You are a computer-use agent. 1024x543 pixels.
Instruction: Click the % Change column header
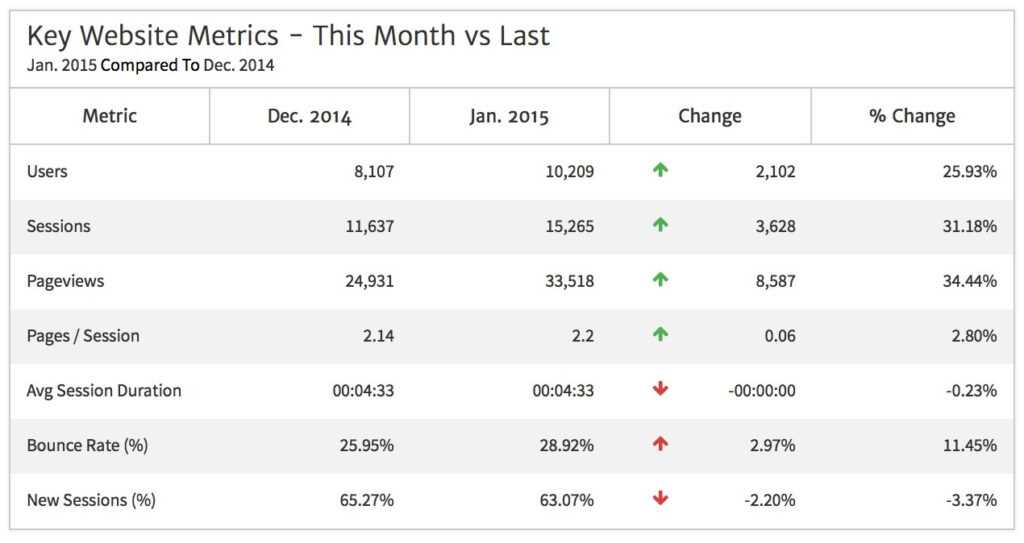(912, 116)
